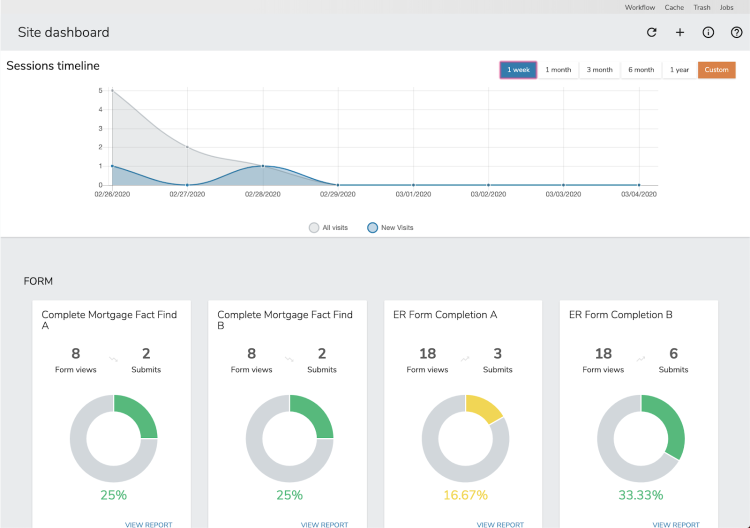Image resolution: width=750 pixels, height=528 pixels.
Task: Open the help question mark icon
Action: click(x=737, y=33)
